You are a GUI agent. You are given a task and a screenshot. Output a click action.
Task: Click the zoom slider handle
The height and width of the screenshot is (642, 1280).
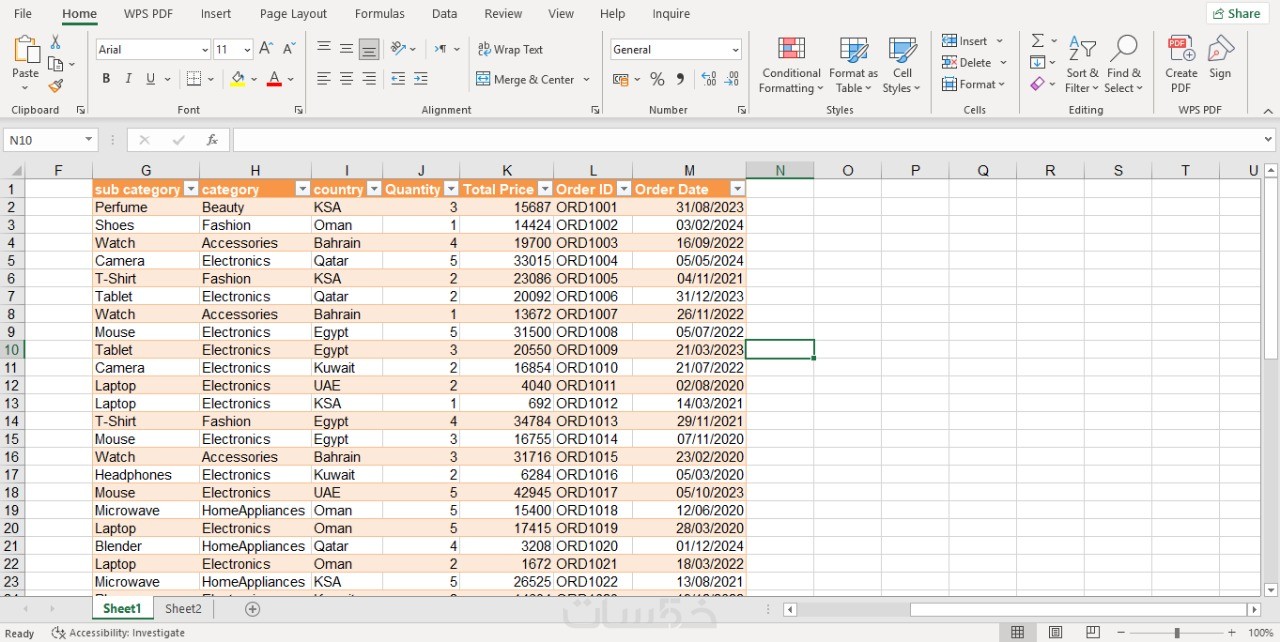pos(1177,633)
